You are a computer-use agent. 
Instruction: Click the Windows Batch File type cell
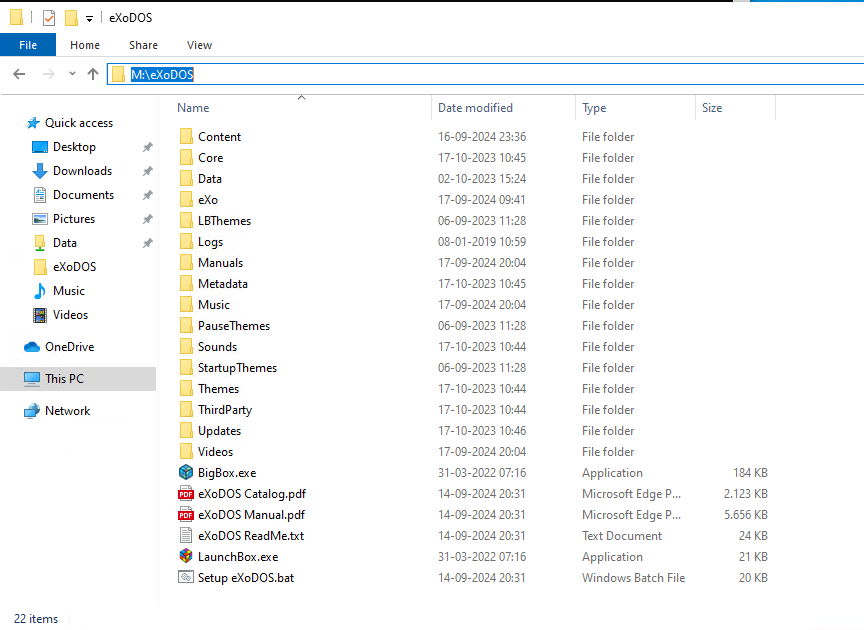(x=634, y=578)
